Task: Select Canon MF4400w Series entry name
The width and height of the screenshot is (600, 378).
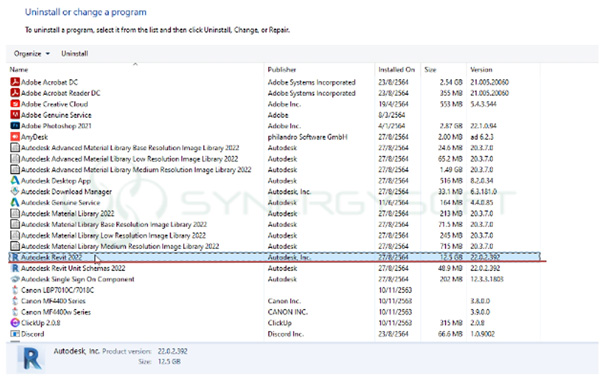Action: coord(56,312)
